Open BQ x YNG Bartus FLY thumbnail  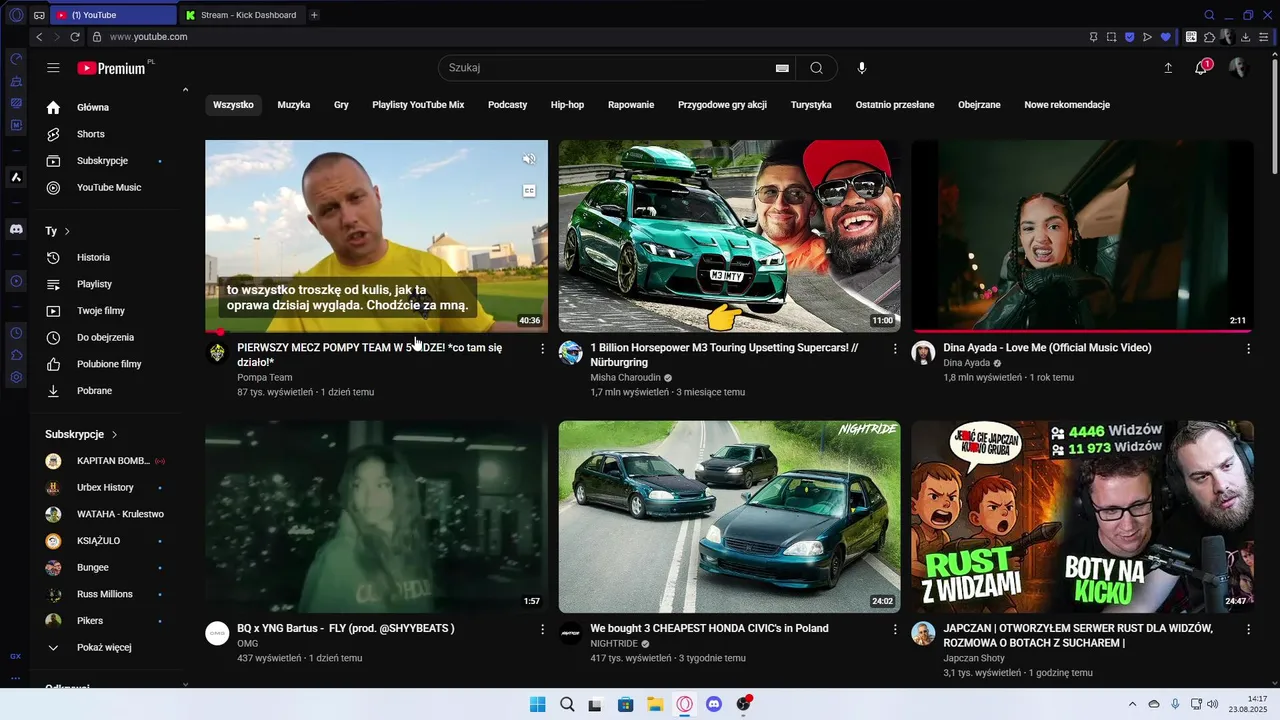click(376, 517)
